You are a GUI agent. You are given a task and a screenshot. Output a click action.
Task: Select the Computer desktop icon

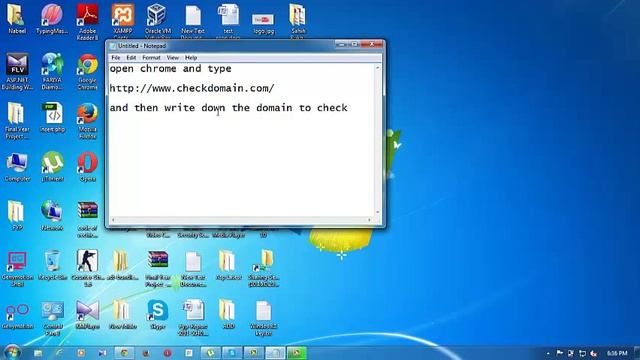[17, 167]
